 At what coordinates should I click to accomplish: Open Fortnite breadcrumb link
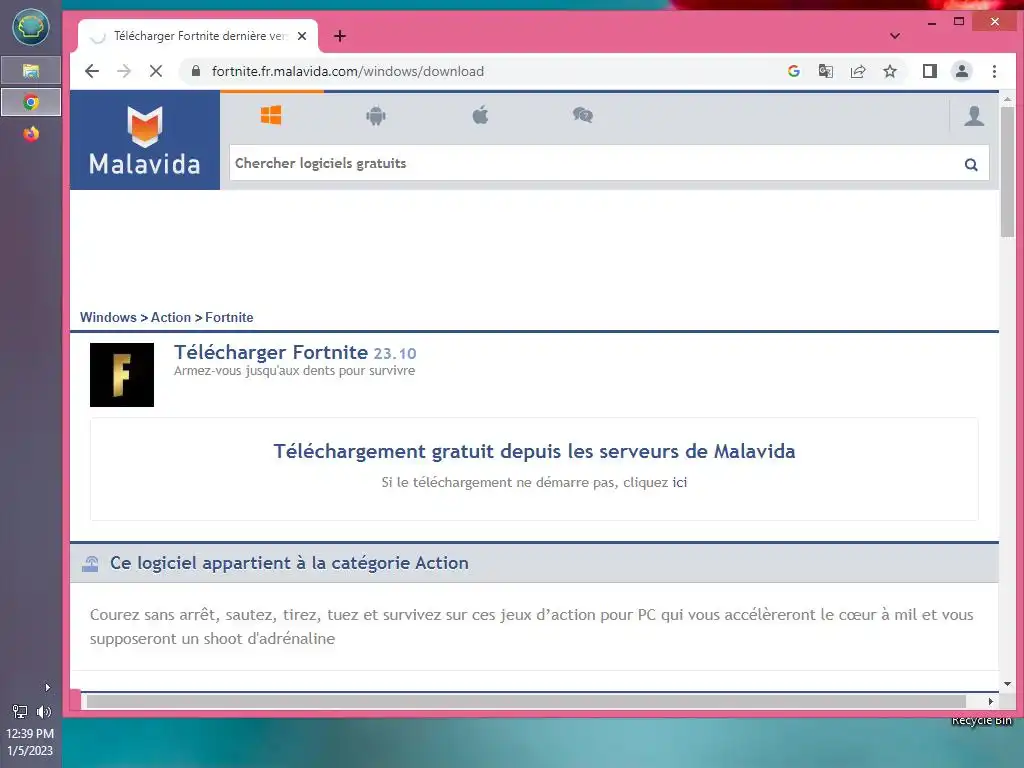229,317
